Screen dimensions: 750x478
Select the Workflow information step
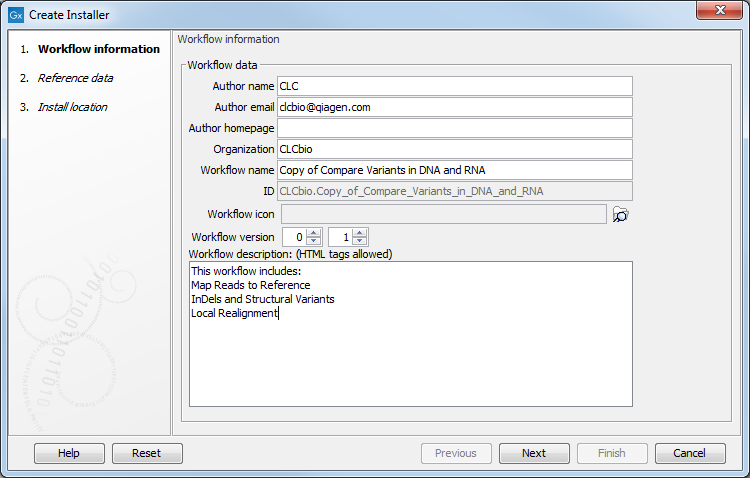point(99,49)
